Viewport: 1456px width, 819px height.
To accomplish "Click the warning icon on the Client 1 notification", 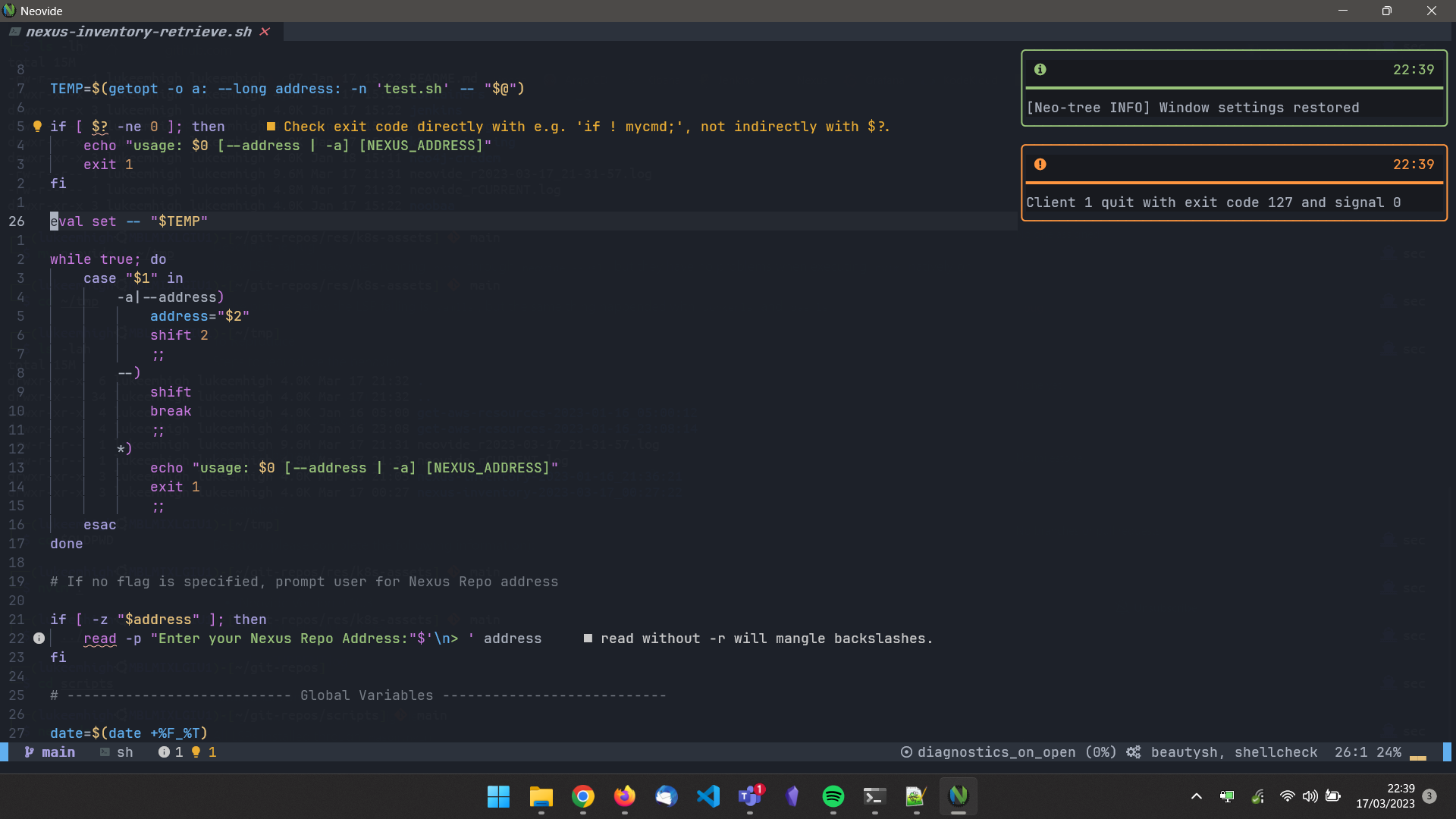I will [x=1040, y=165].
